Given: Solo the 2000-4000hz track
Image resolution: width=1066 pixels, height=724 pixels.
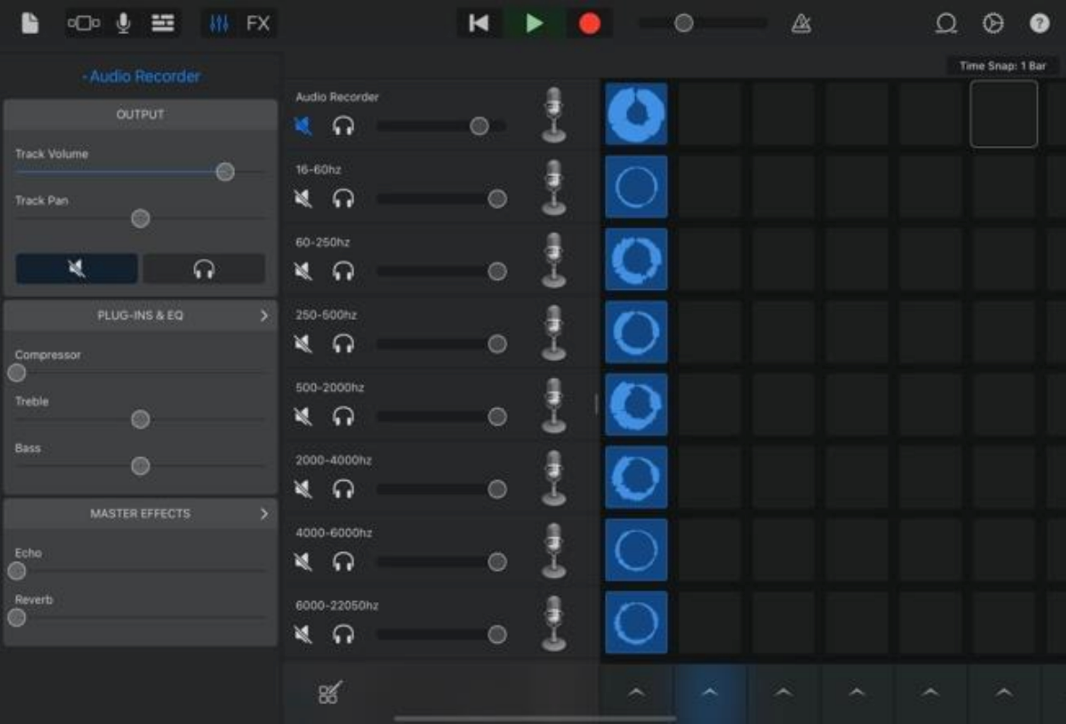Looking at the screenshot, I should (343, 489).
